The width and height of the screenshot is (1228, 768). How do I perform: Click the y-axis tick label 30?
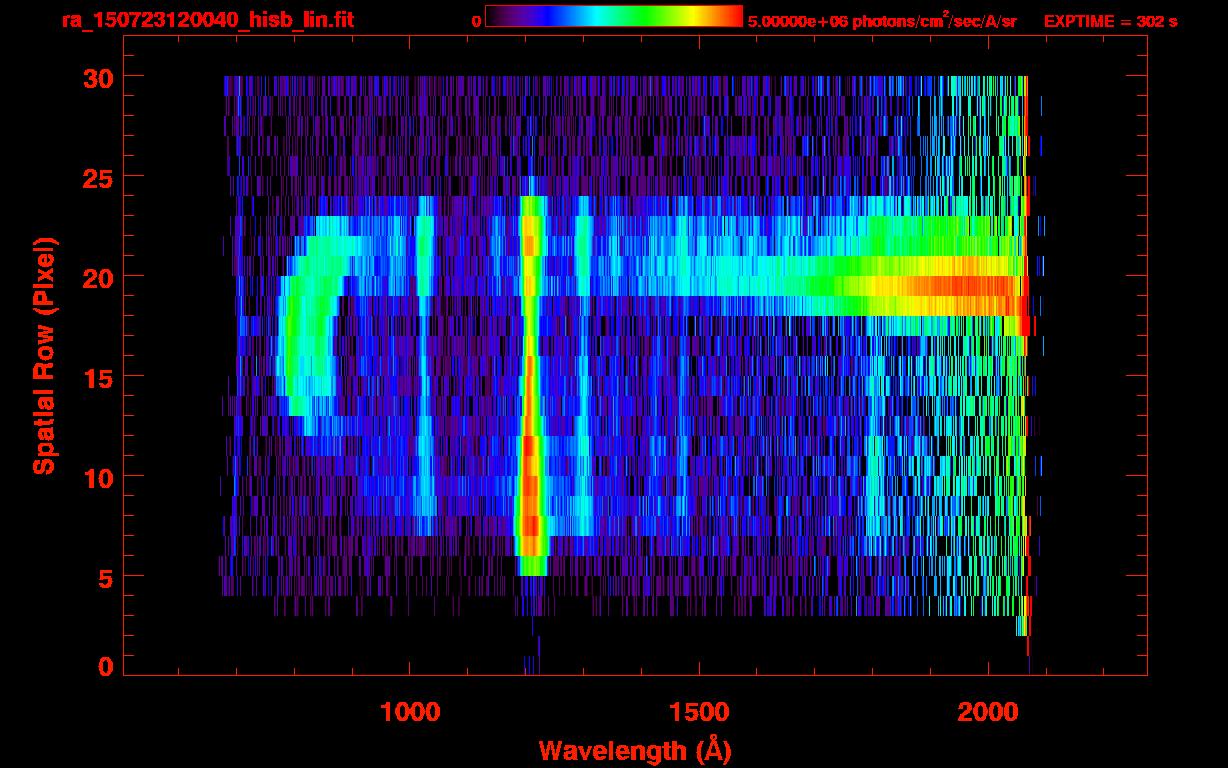coord(98,77)
